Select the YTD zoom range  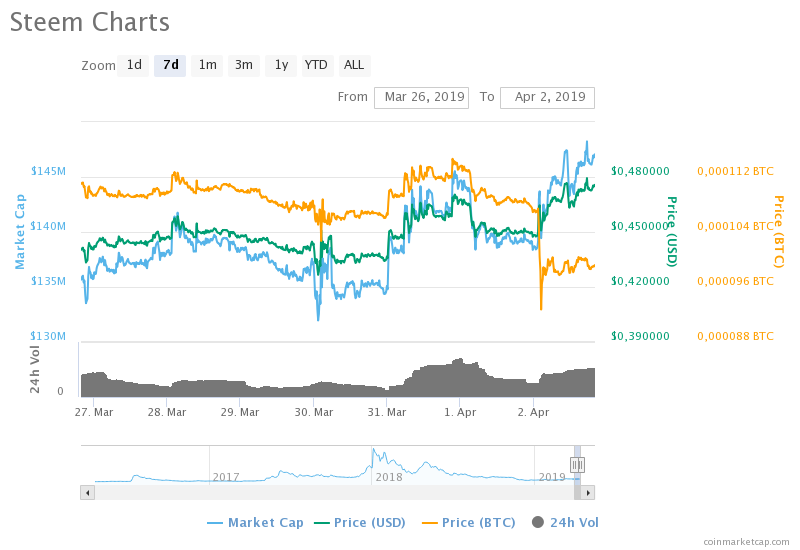click(318, 65)
